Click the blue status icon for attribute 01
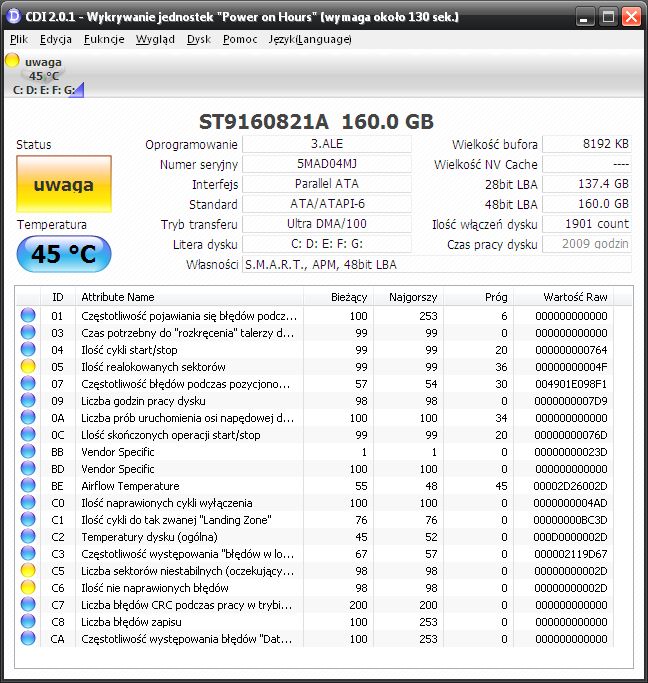This screenshot has width=648, height=683. point(28,316)
